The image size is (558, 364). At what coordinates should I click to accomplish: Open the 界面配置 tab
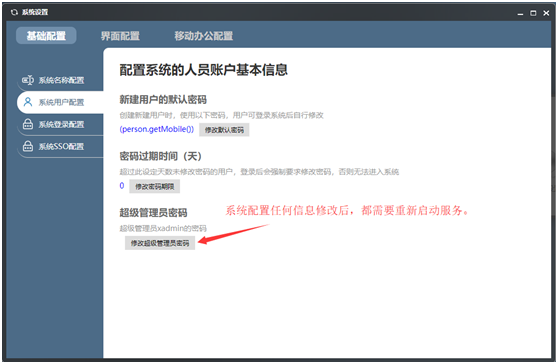[120, 36]
